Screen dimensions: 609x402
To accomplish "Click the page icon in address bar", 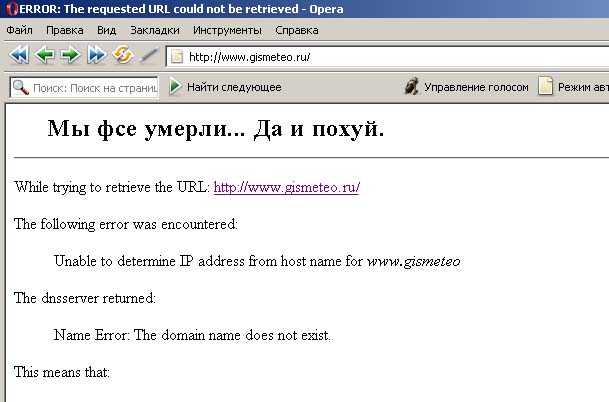I will pyautogui.click(x=177, y=57).
